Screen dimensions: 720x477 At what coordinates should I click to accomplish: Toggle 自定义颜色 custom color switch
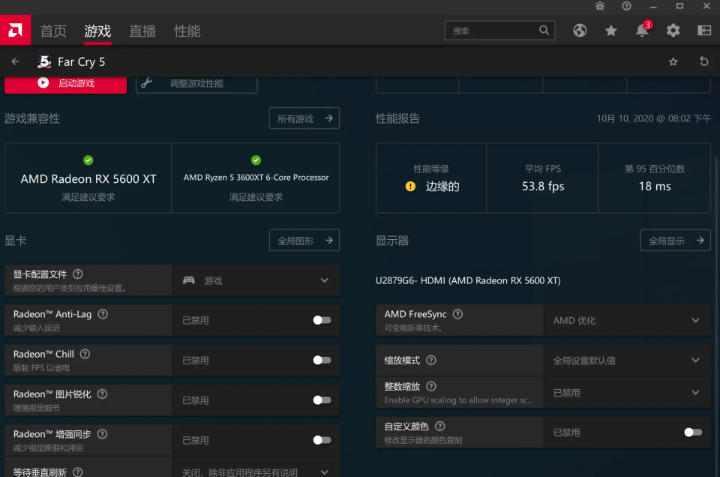pos(692,432)
